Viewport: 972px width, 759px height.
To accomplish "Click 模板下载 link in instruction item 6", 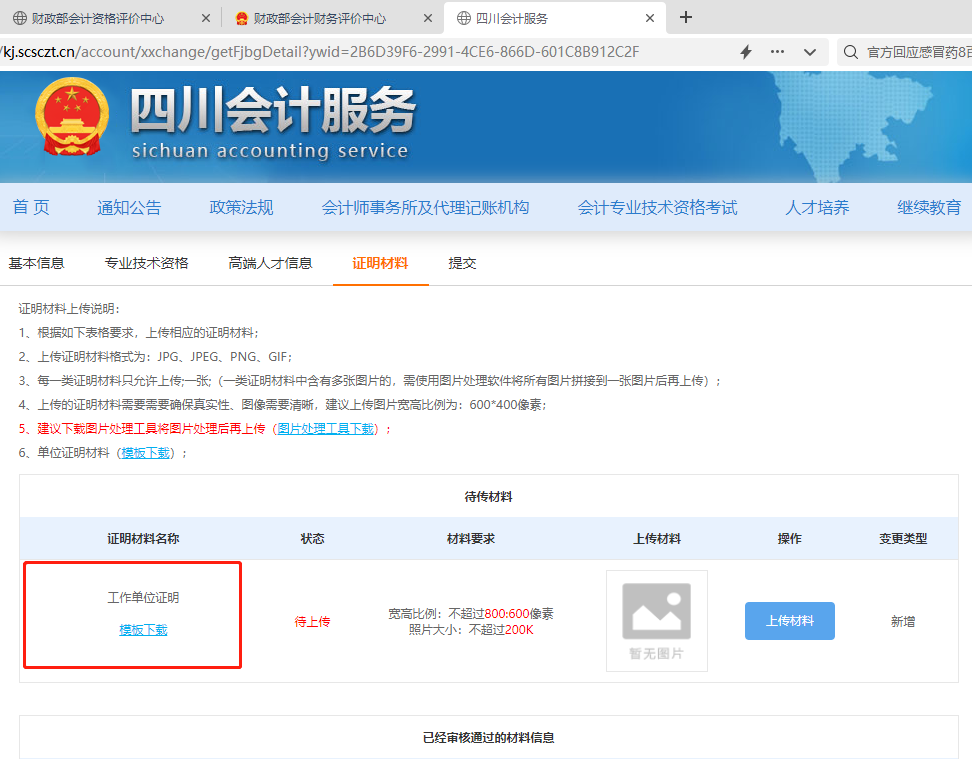I will 146,453.
